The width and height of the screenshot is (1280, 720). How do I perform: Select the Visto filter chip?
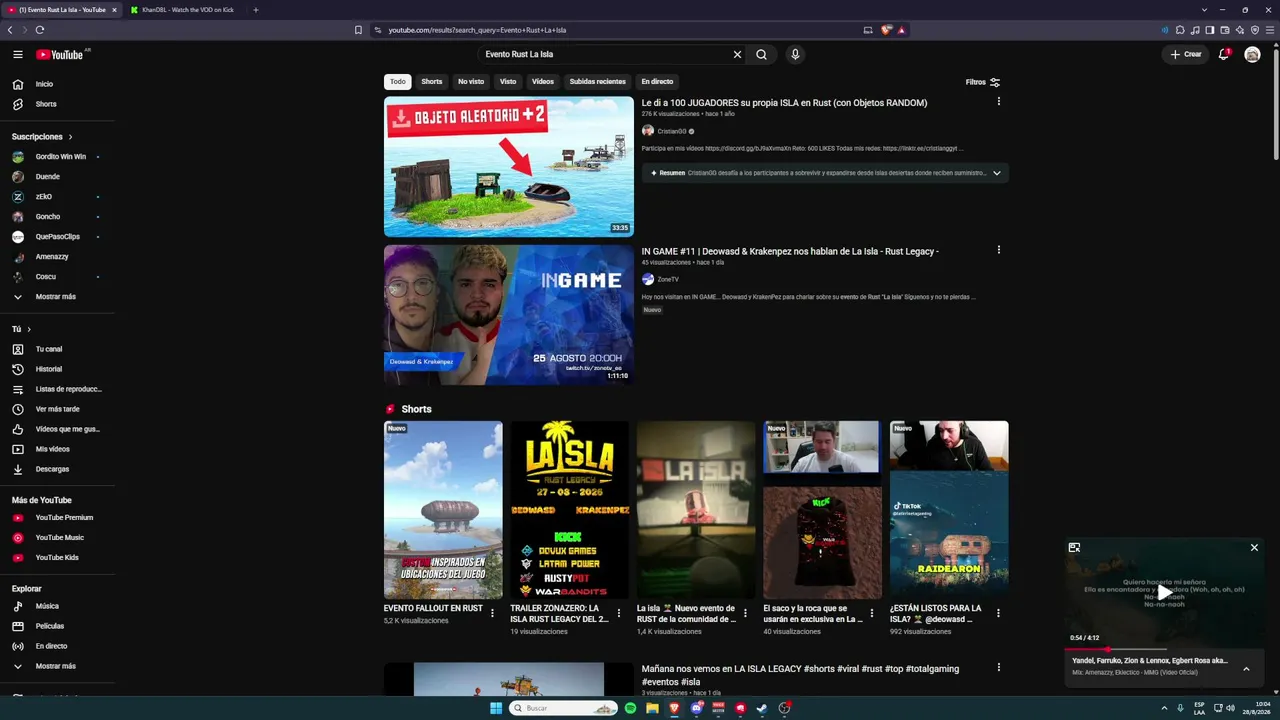[508, 82]
